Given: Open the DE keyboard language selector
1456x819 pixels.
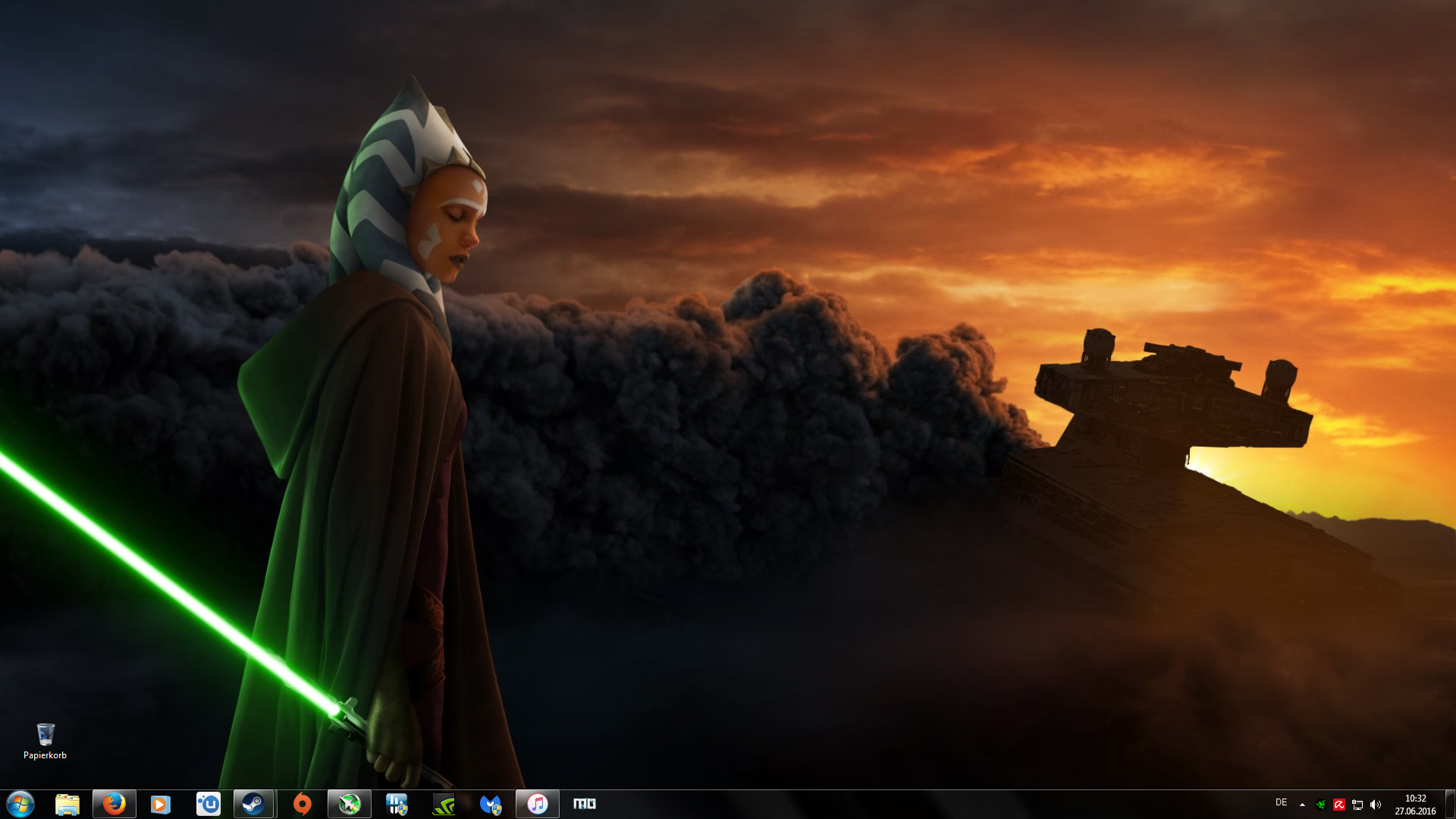Looking at the screenshot, I should [x=1281, y=802].
